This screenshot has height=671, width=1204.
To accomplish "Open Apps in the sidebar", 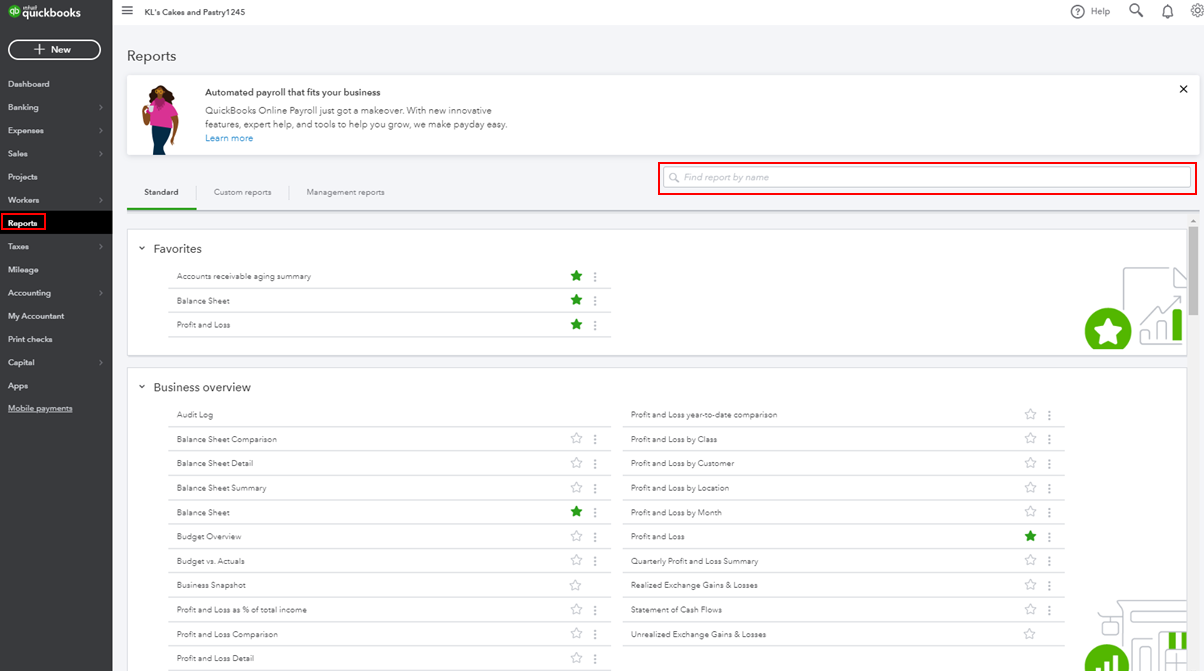I will point(18,385).
